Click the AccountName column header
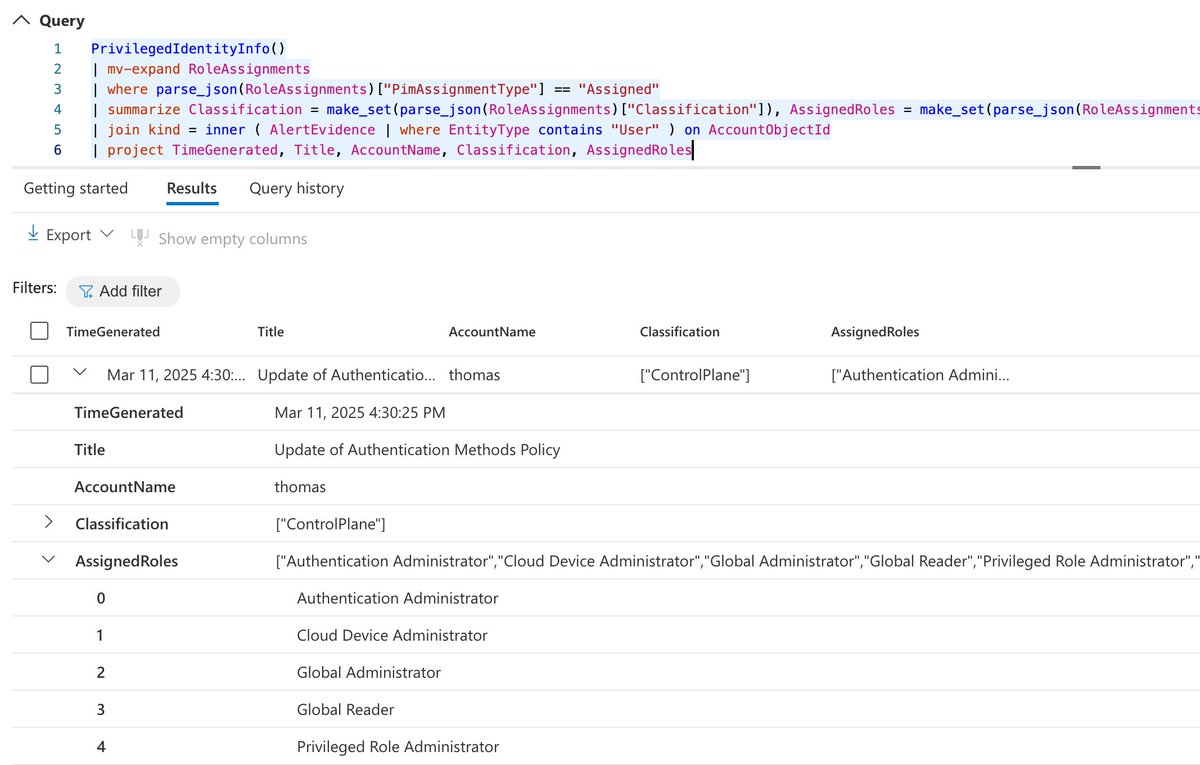Viewport: 1200px width, 765px height. pos(491,331)
